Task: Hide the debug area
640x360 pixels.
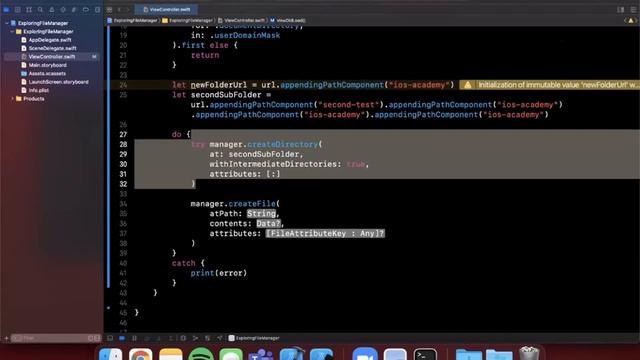Action: tap(110, 338)
